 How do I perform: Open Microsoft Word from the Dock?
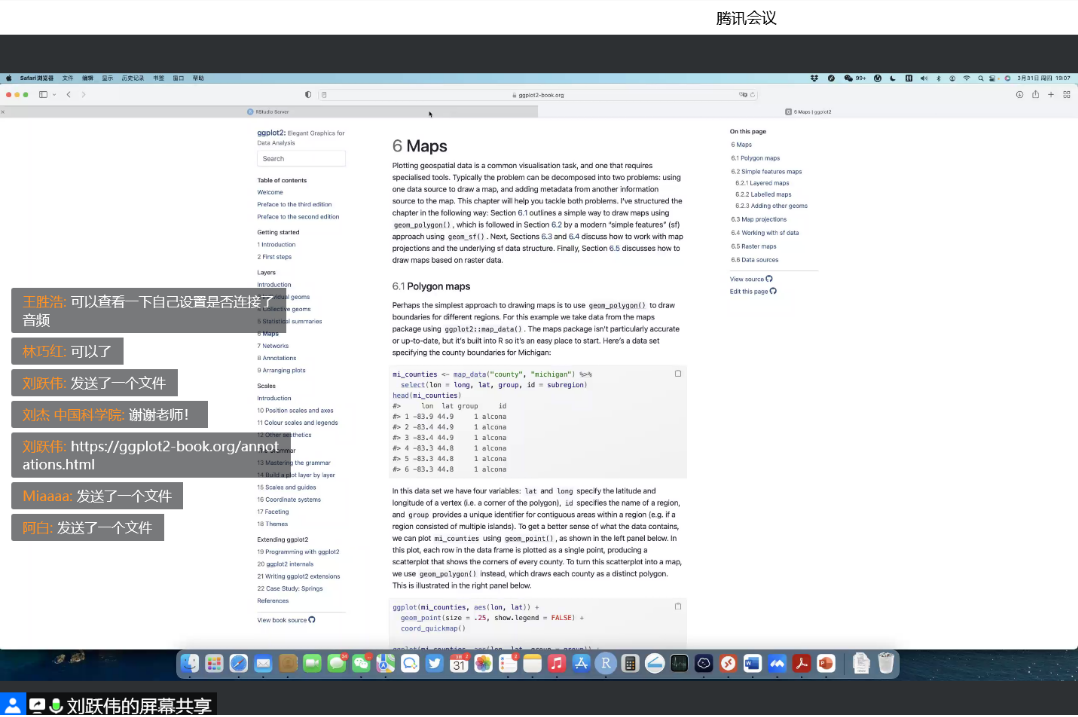click(x=752, y=663)
